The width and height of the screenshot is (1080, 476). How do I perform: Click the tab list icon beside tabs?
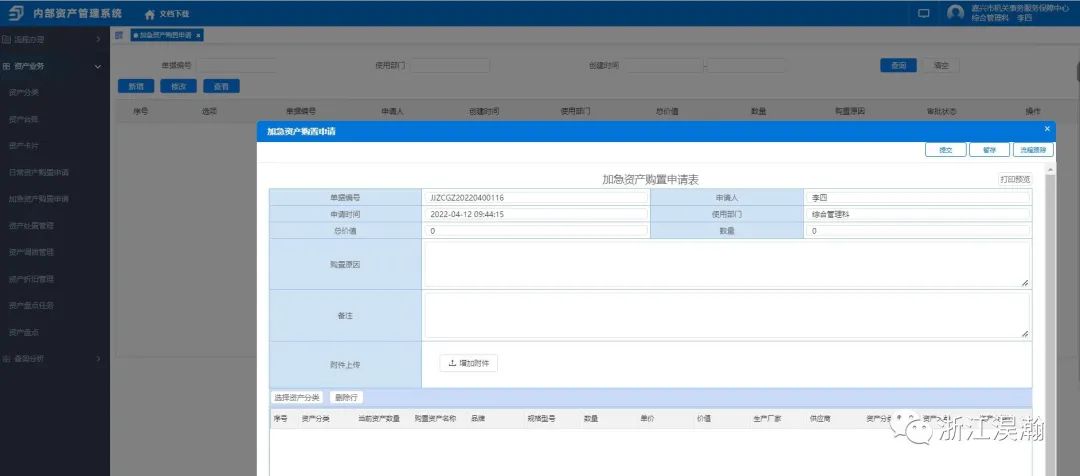119,35
